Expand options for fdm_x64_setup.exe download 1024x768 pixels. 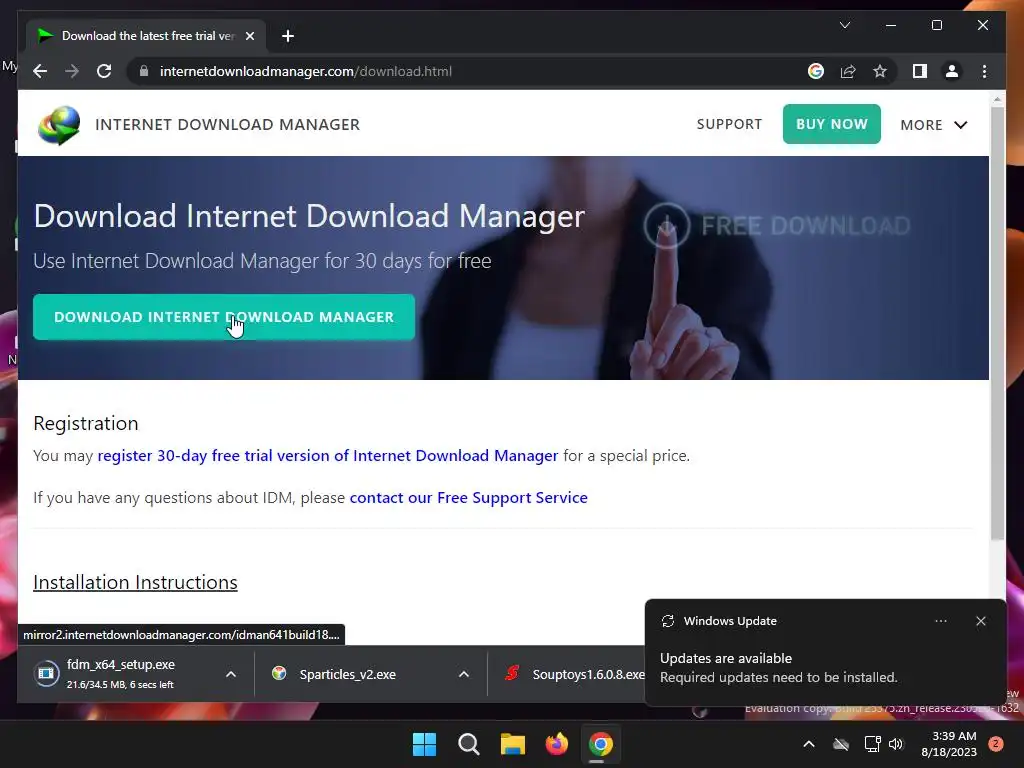[231, 674]
